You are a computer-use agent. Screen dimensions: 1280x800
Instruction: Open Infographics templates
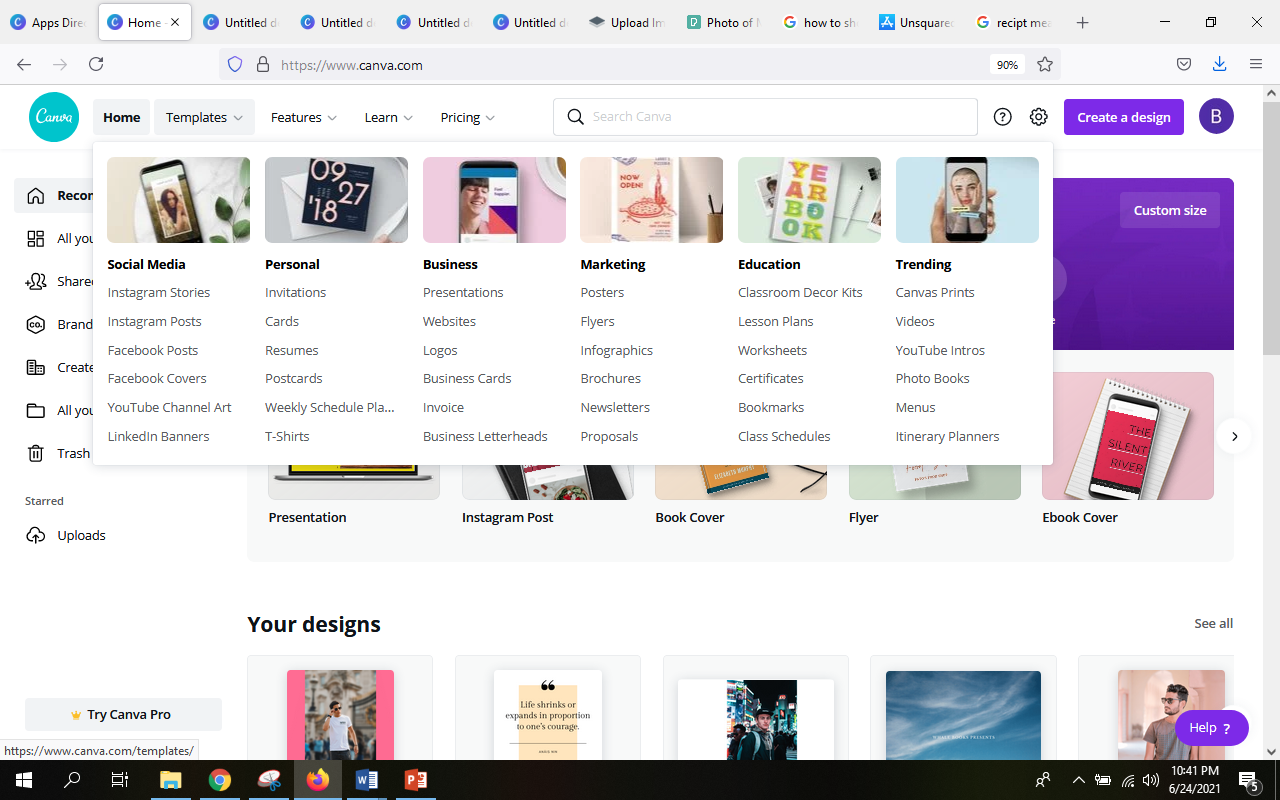pyautogui.click(x=616, y=350)
